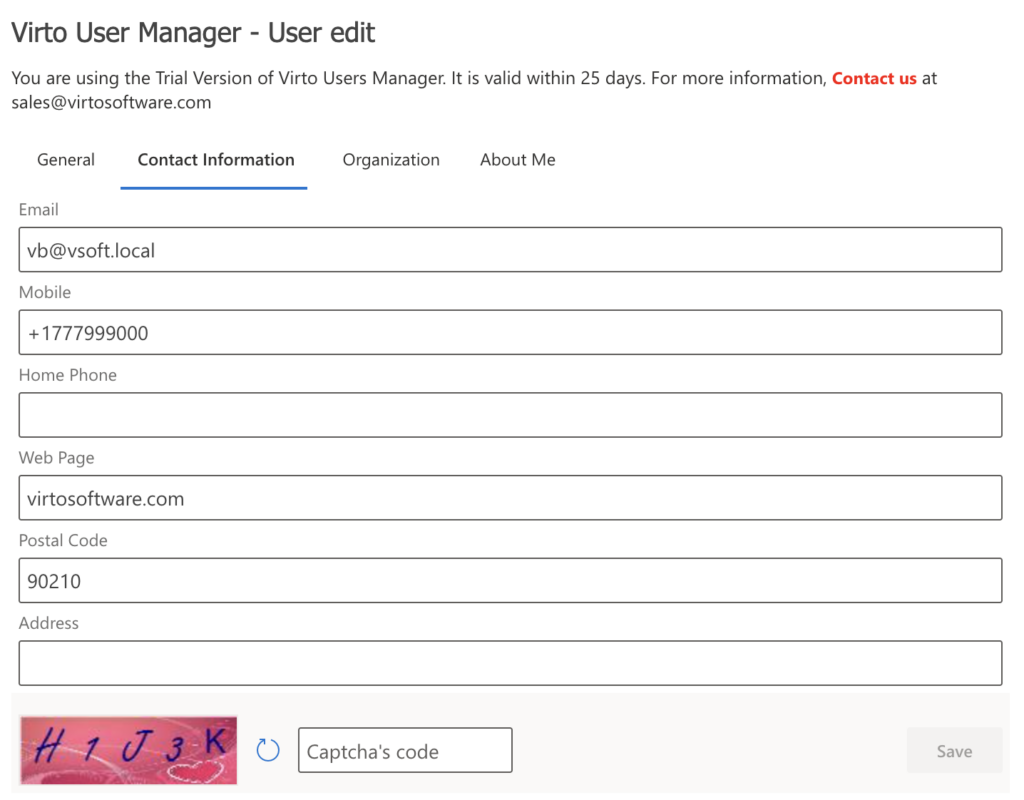1024x800 pixels.
Task: Click the Web Page input
Action: click(510, 497)
